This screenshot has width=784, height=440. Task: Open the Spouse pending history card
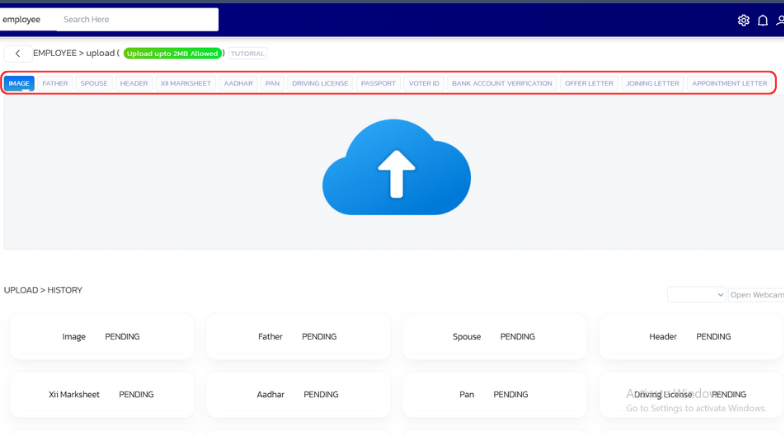pyautogui.click(x=494, y=337)
